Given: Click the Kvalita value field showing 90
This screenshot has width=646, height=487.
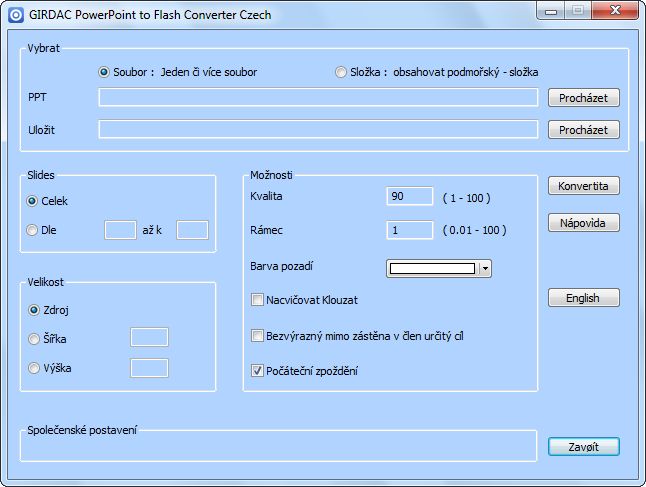Looking at the screenshot, I should pyautogui.click(x=410, y=196).
